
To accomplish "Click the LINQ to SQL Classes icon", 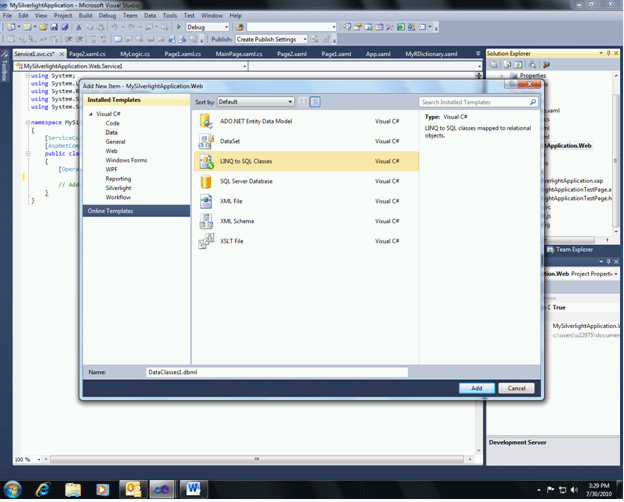I will 206,161.
